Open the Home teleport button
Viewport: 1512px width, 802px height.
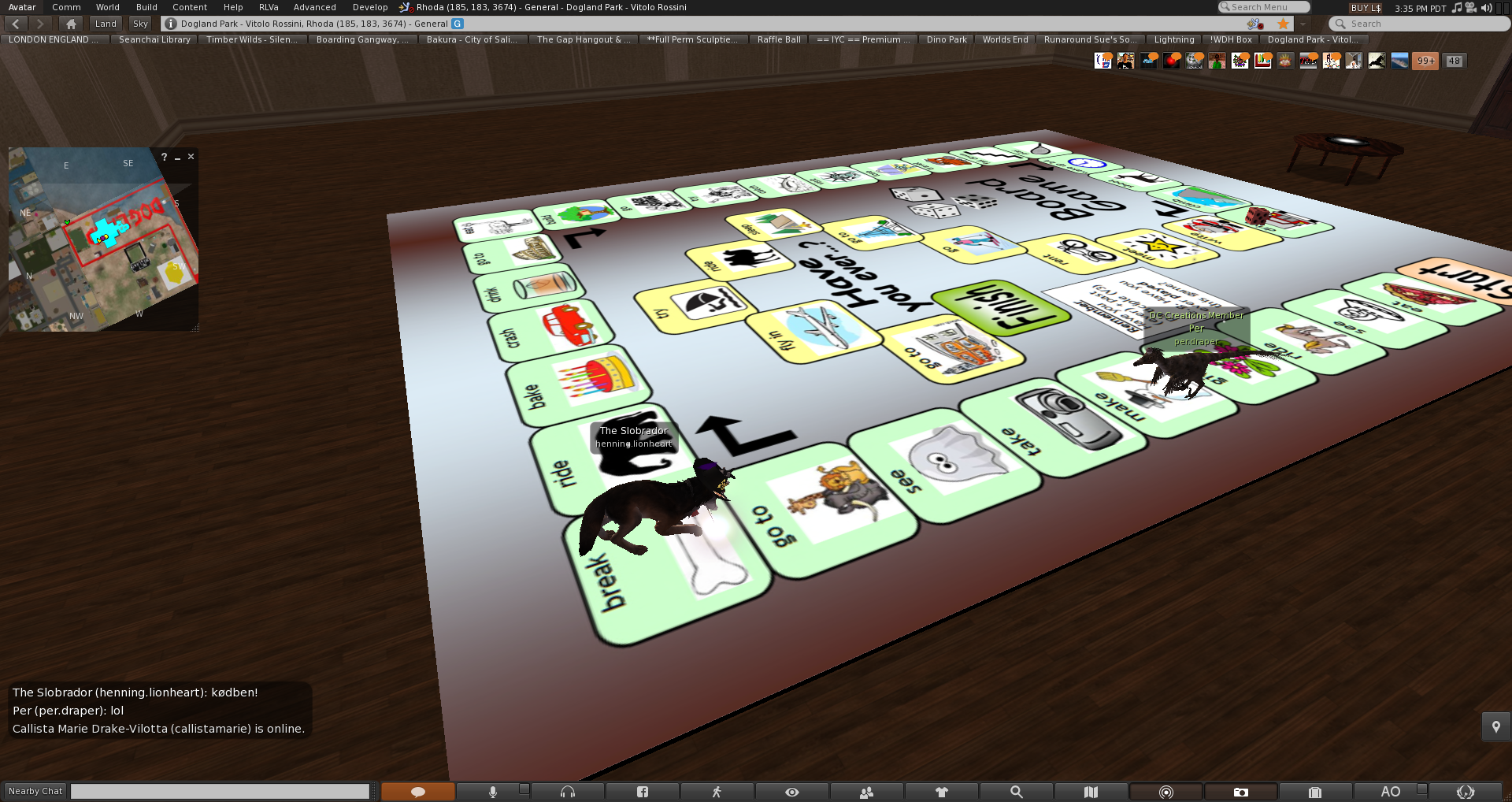point(71,24)
